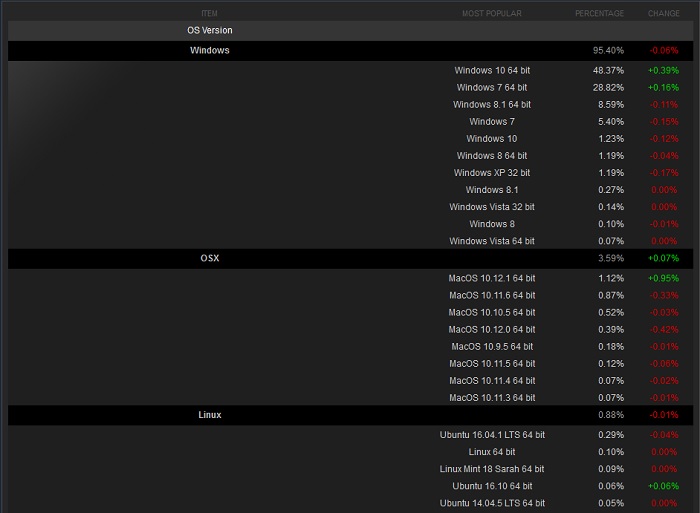Click the +0.95% change for MacOS 10.12.1
The width and height of the screenshot is (700, 513).
663,278
